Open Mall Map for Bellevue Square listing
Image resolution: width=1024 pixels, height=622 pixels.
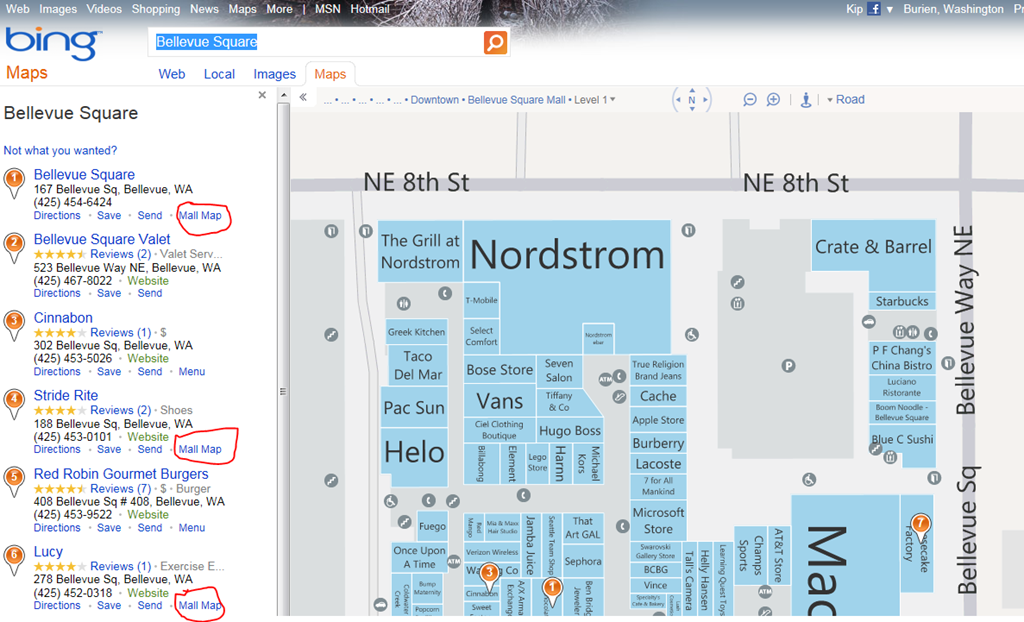[x=200, y=216]
